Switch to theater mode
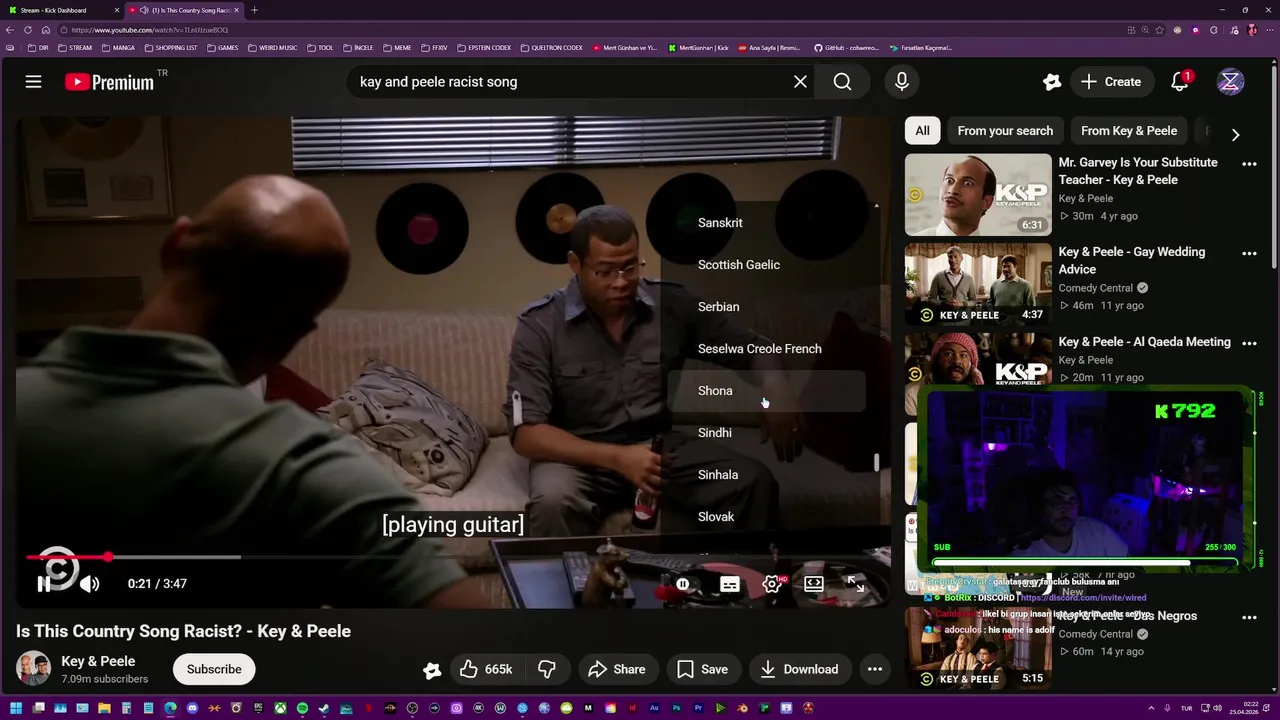This screenshot has width=1280, height=720. pyautogui.click(x=814, y=584)
